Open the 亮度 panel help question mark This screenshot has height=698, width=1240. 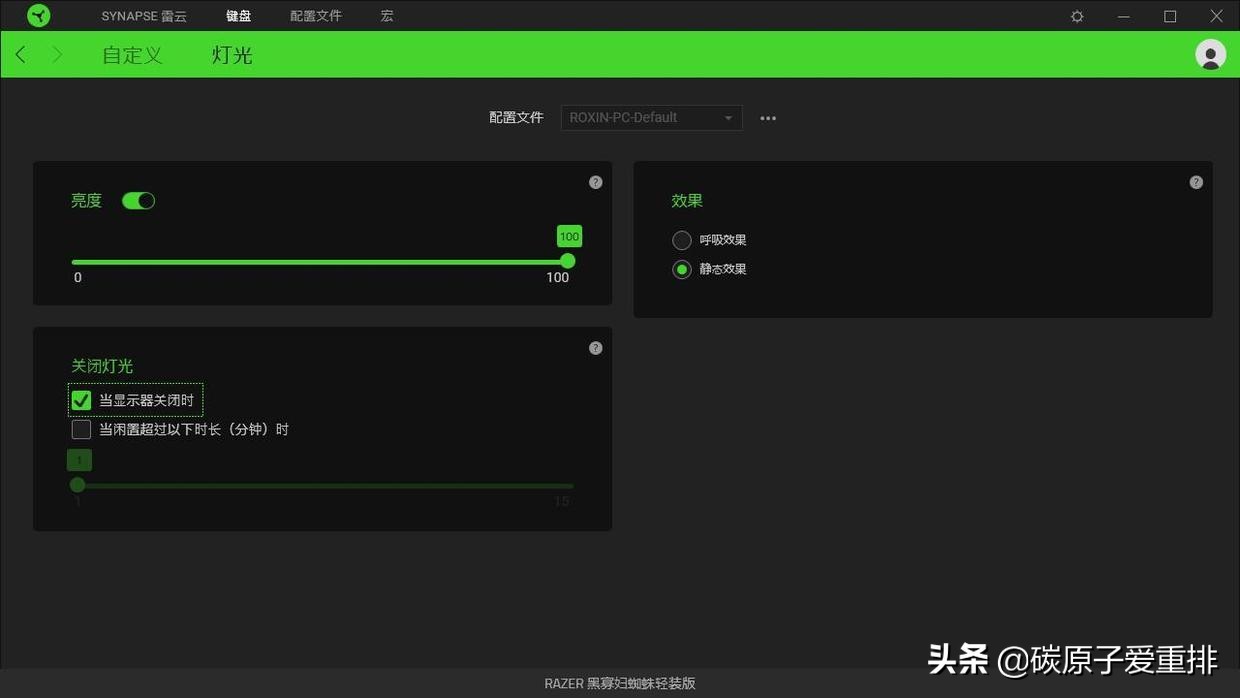[x=595, y=181]
